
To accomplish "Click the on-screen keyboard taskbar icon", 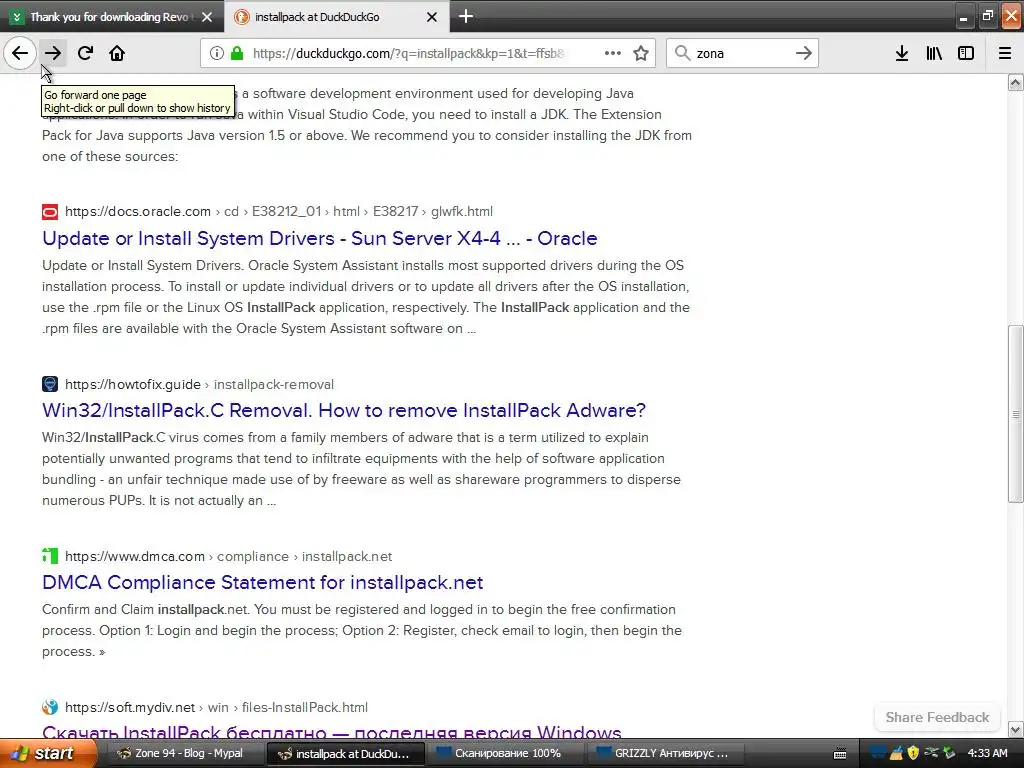I will click(840, 754).
